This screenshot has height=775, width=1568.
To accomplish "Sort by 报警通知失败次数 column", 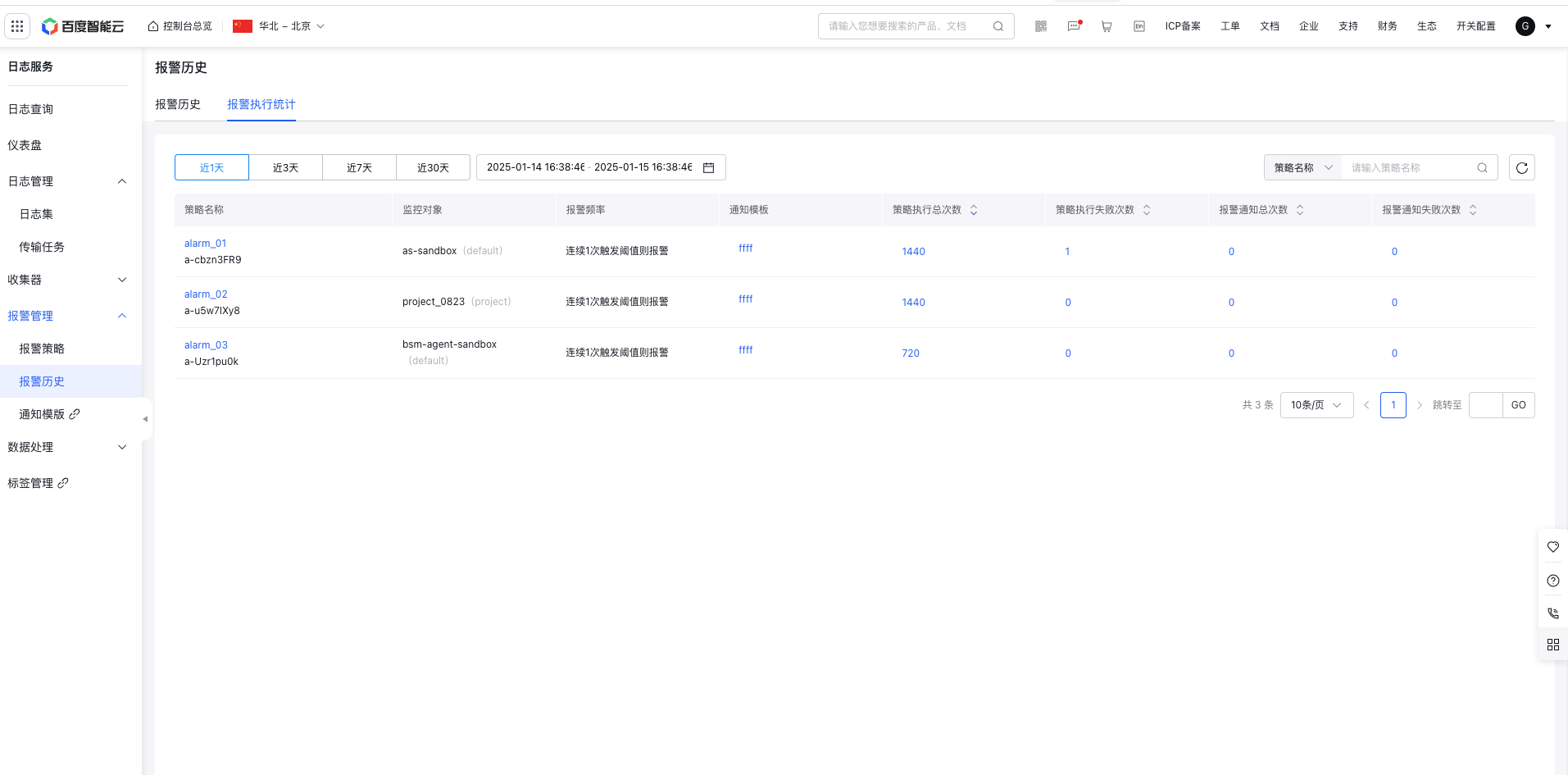I will [1473, 210].
